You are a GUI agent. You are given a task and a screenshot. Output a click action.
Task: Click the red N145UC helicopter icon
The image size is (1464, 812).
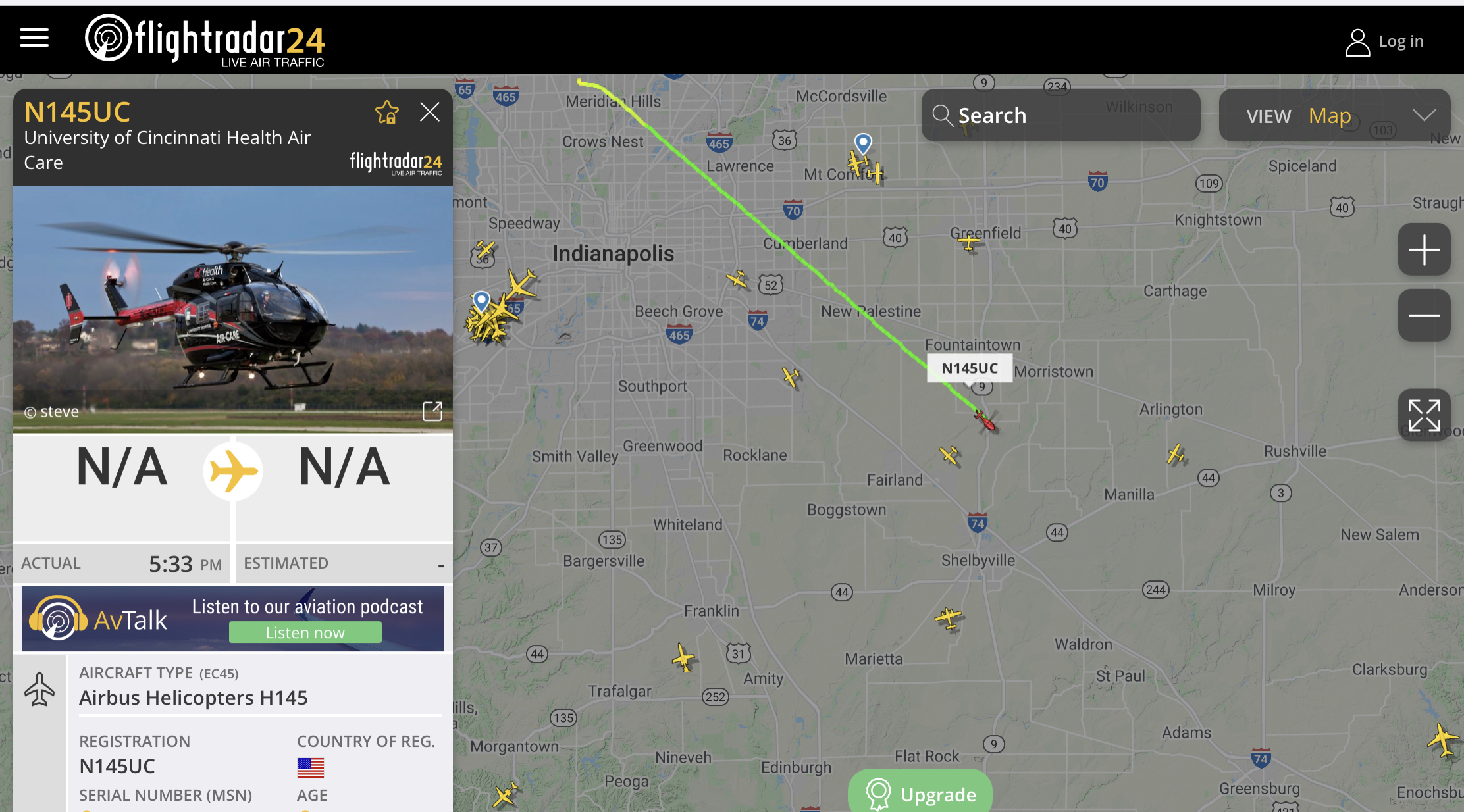985,420
